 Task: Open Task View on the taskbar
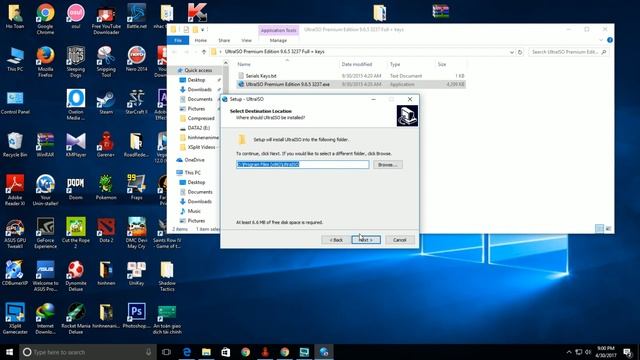click(x=166, y=352)
